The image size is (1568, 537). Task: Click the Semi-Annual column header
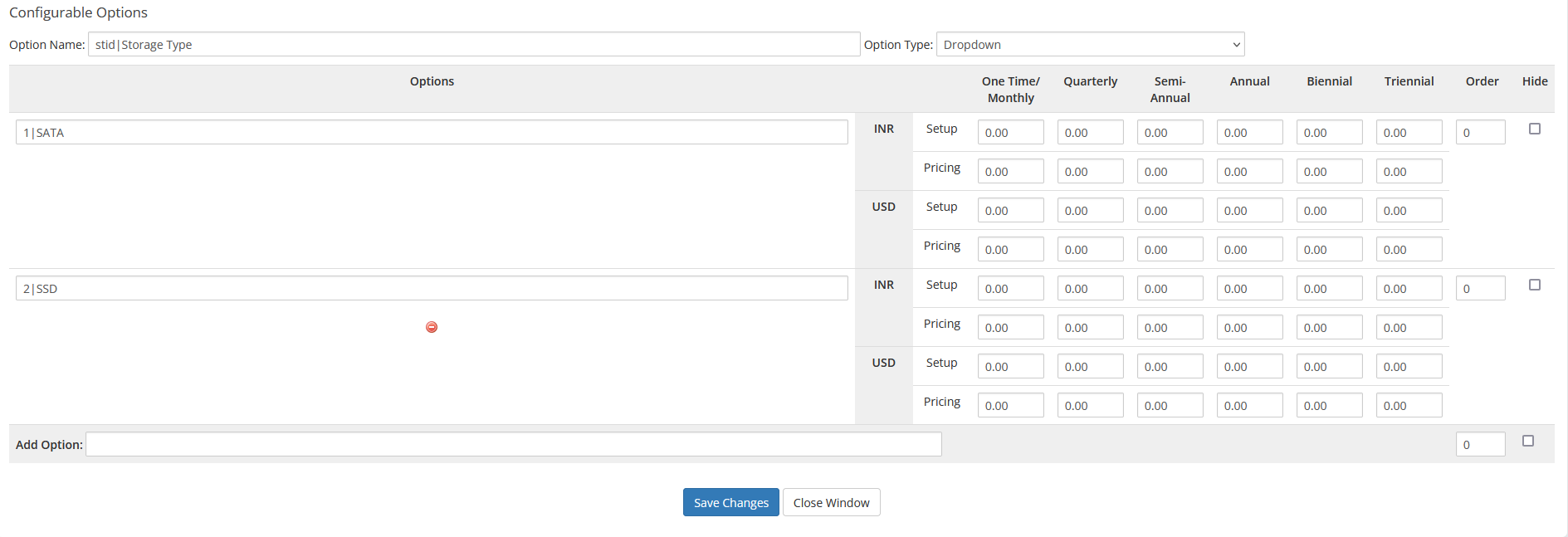[x=1170, y=90]
